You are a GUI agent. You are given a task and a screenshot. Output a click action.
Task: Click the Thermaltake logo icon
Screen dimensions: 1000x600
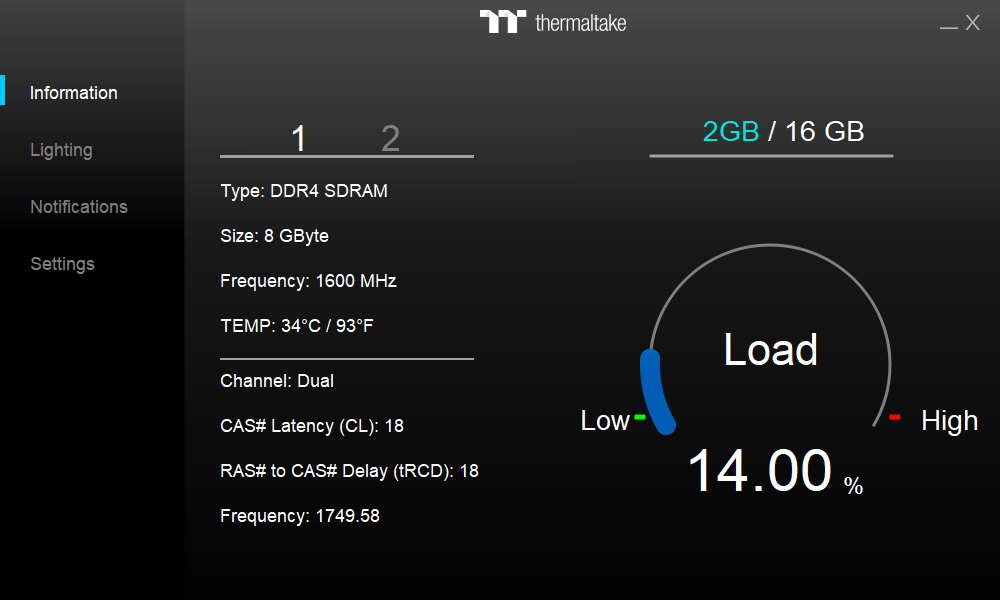502,22
